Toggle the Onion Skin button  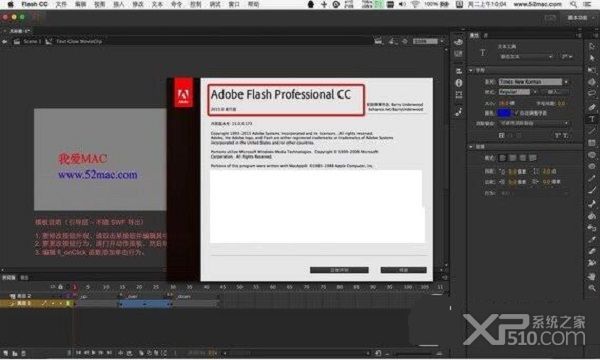tap(141, 353)
